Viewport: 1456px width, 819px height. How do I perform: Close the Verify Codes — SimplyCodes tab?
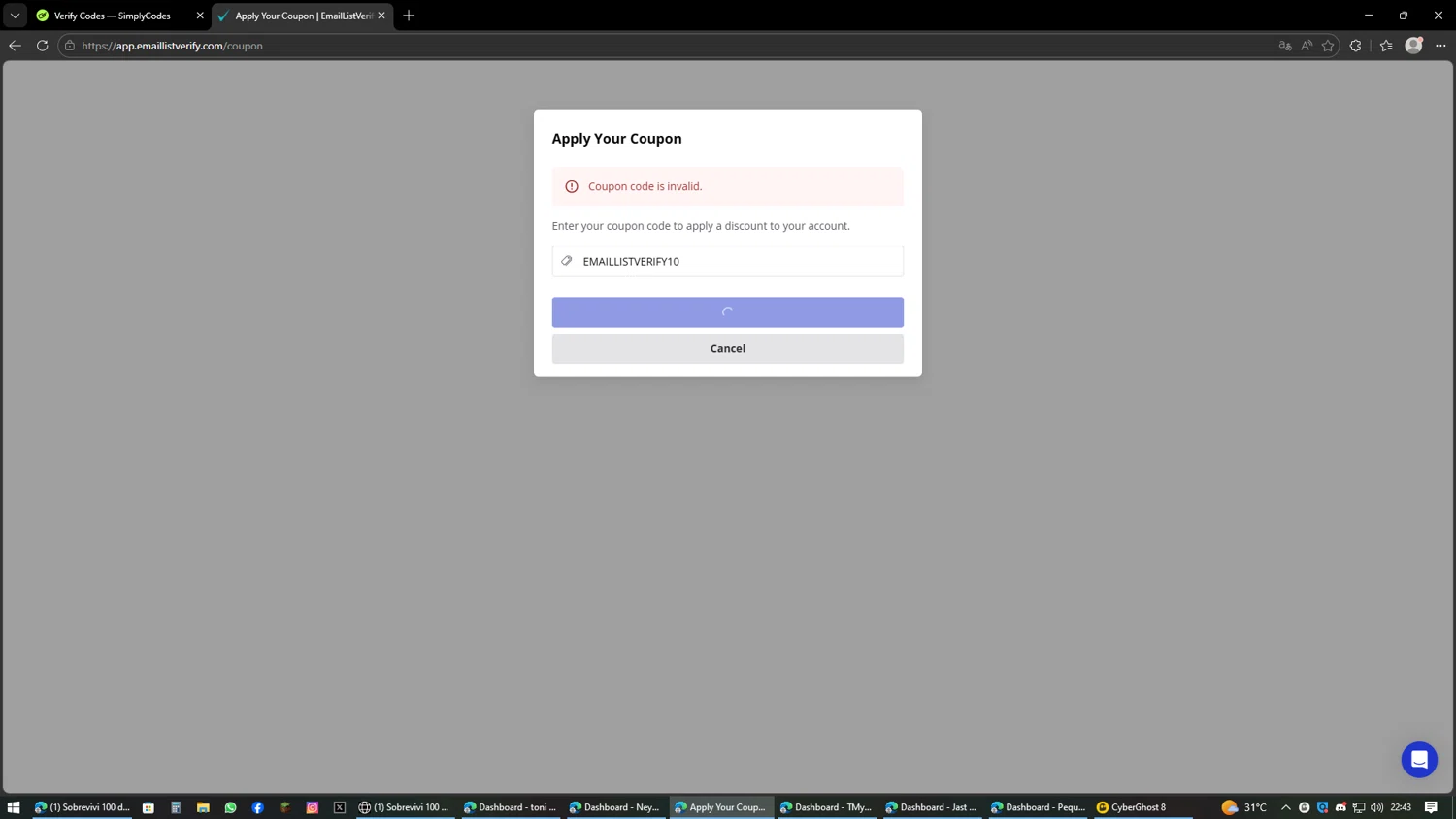[200, 16]
